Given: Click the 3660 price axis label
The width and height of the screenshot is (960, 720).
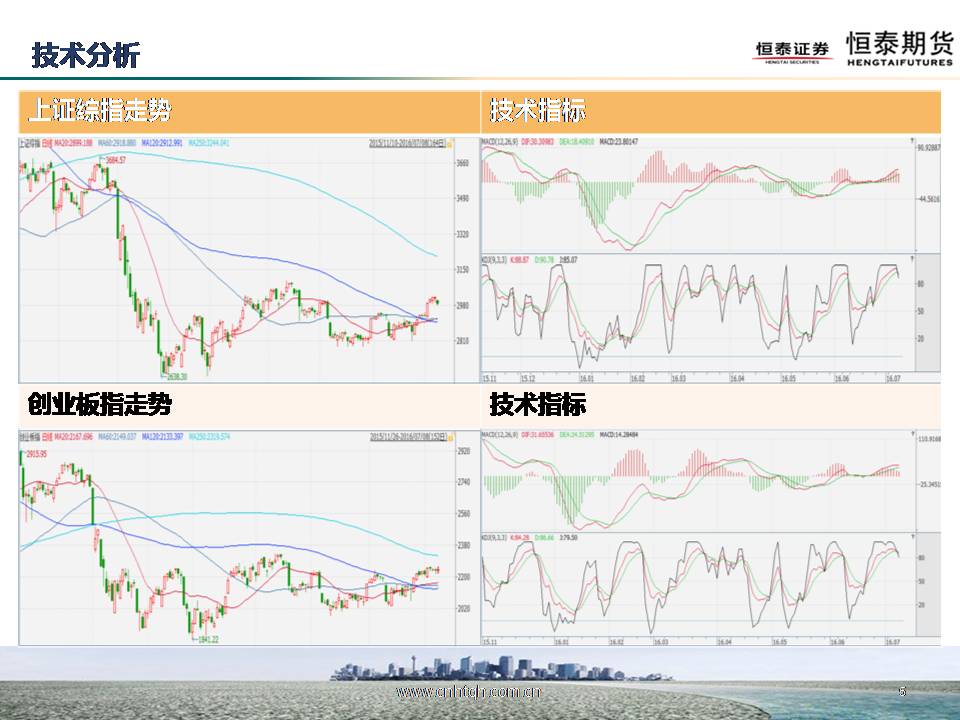Looking at the screenshot, I should click(463, 163).
